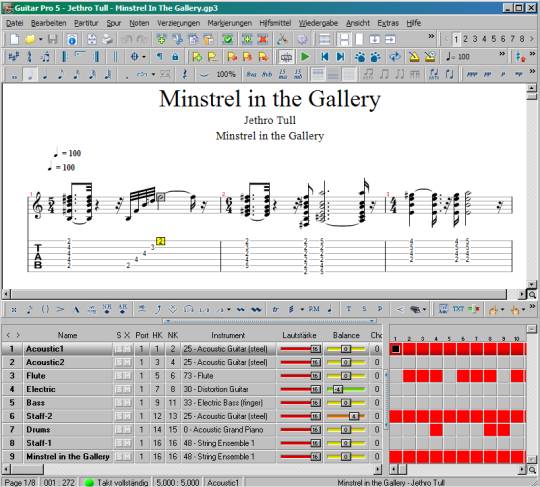Click the floppy disk save icon

(52, 39)
